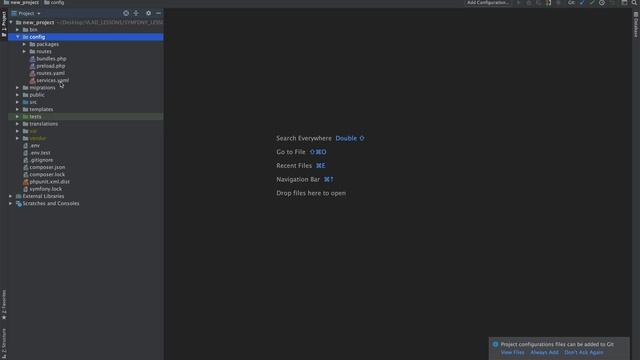Open Project panel settings gear
The width and height of the screenshot is (640, 360).
149,13
